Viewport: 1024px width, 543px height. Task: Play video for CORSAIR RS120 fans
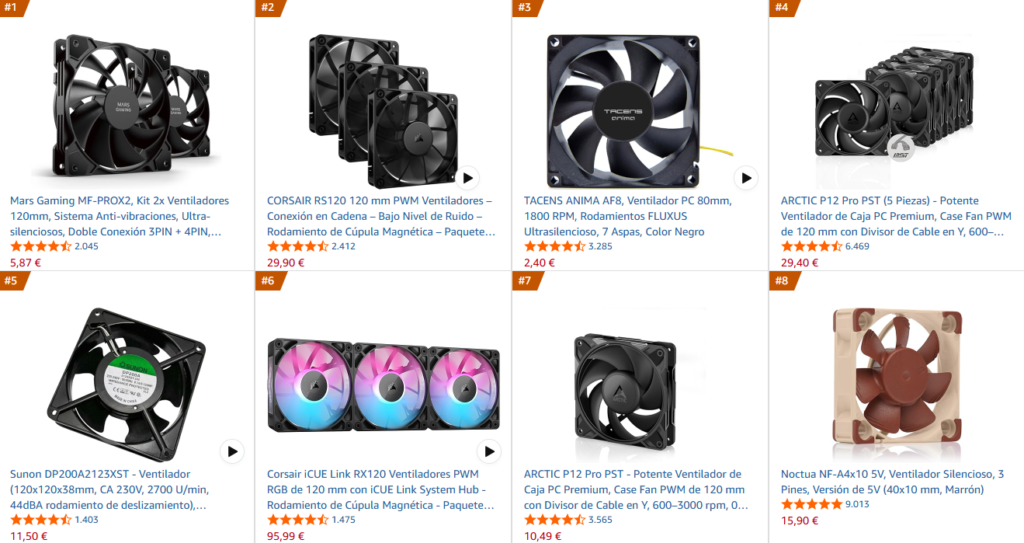[x=468, y=178]
